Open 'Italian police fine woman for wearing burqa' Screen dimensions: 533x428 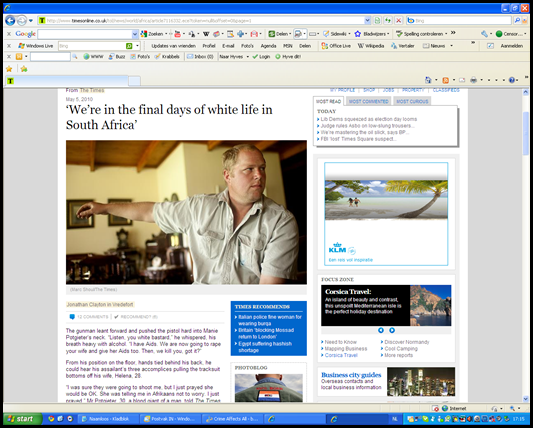[x=270, y=320]
